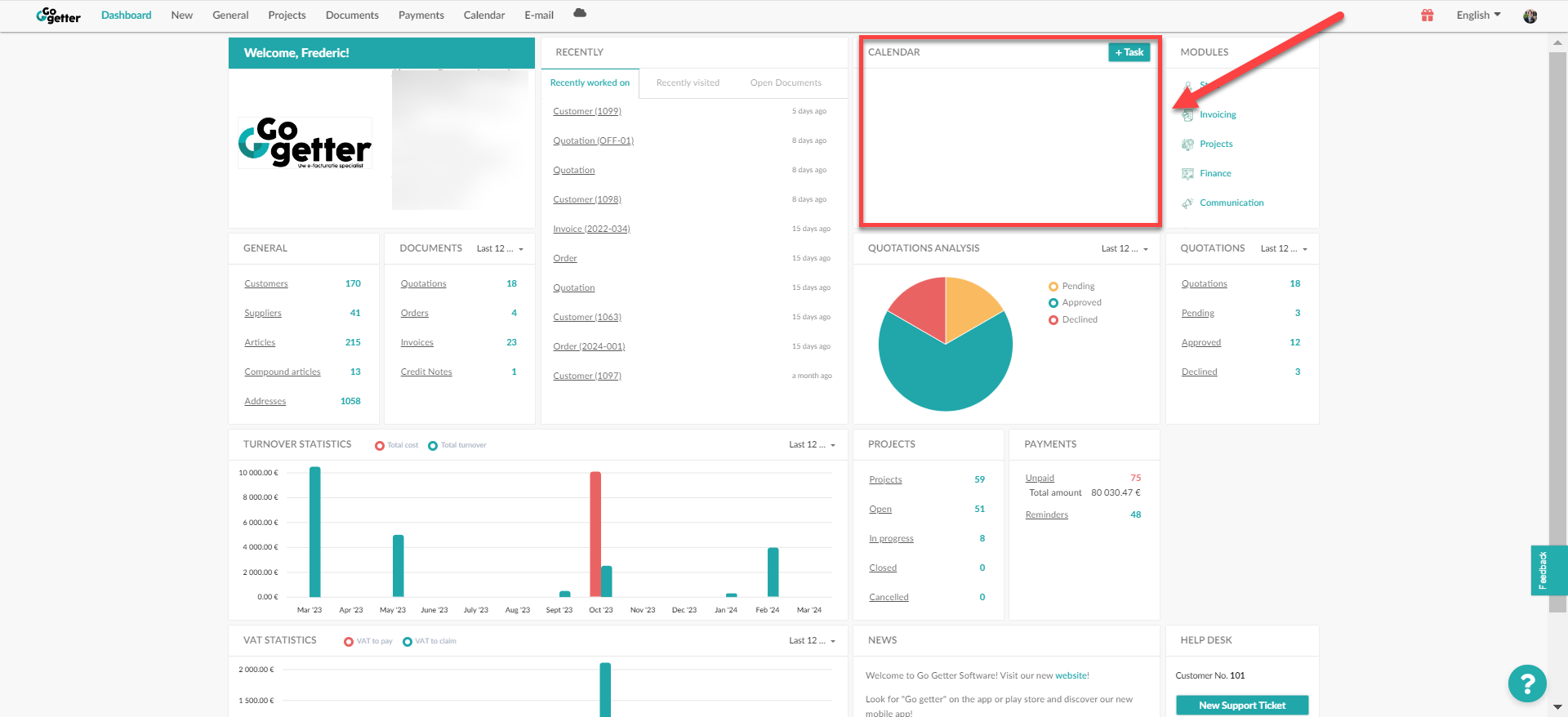This screenshot has height=717, width=1568.
Task: Open the Payments top menu
Action: (x=421, y=16)
